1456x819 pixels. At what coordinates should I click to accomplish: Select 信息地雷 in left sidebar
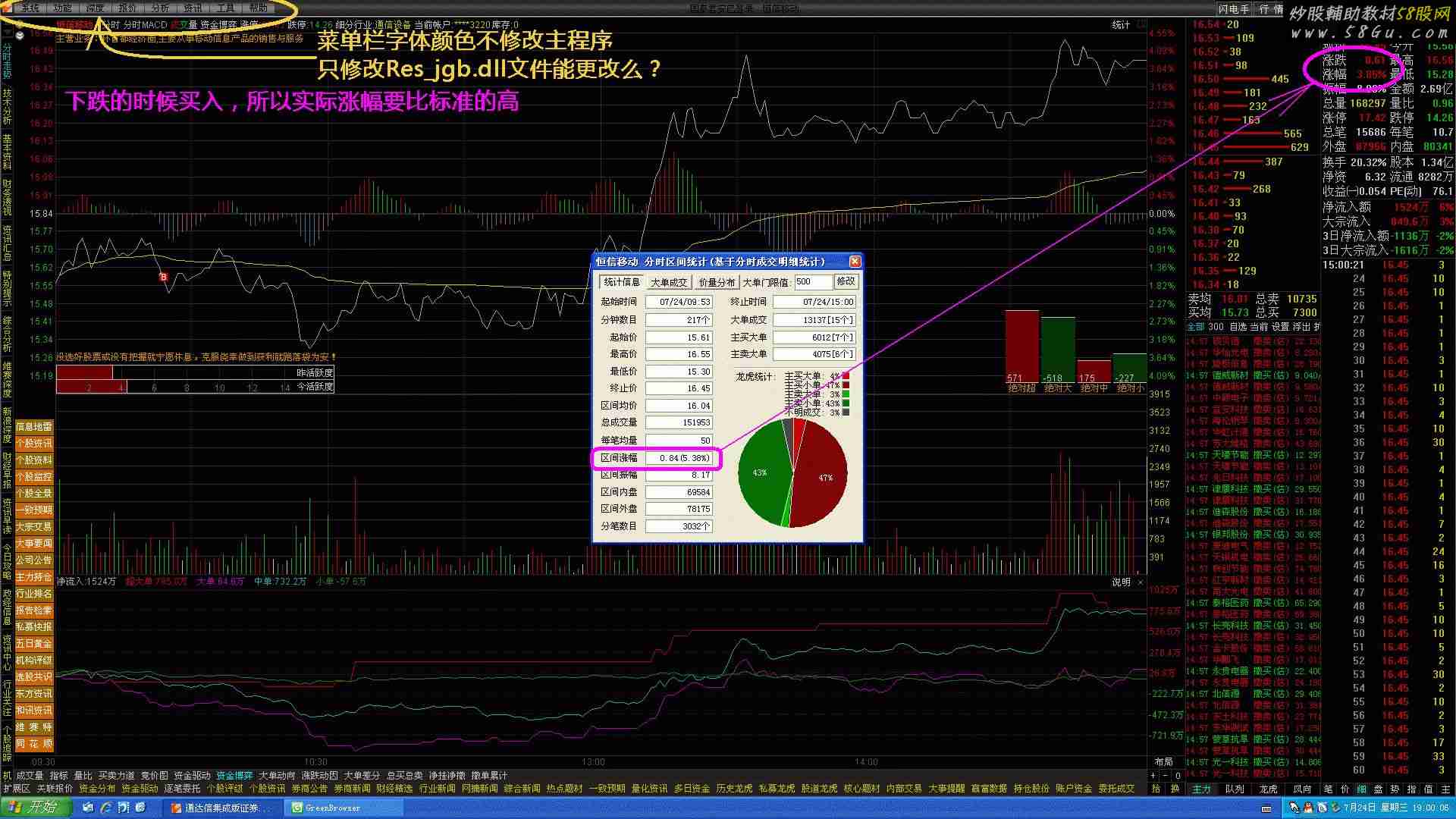pos(34,427)
